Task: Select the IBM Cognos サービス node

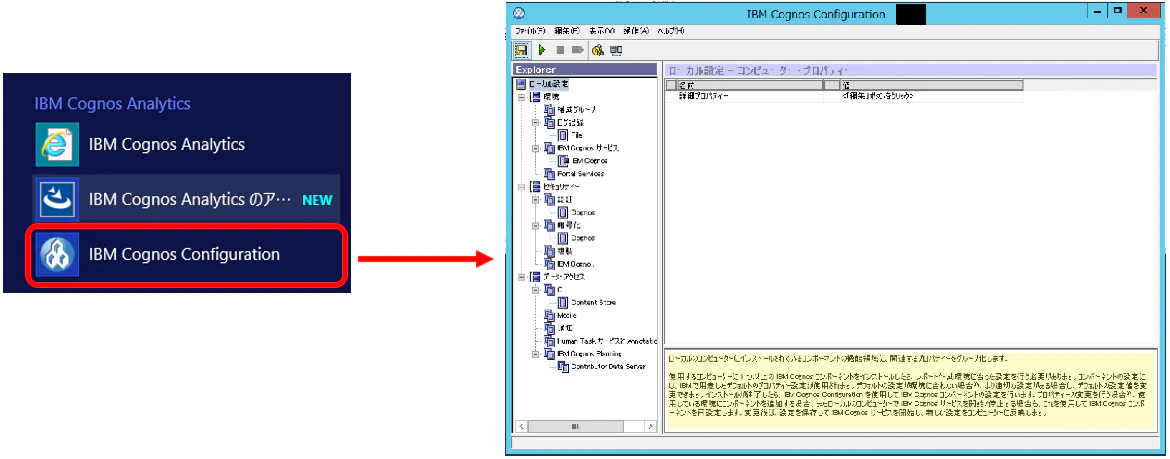Action: coord(588,149)
